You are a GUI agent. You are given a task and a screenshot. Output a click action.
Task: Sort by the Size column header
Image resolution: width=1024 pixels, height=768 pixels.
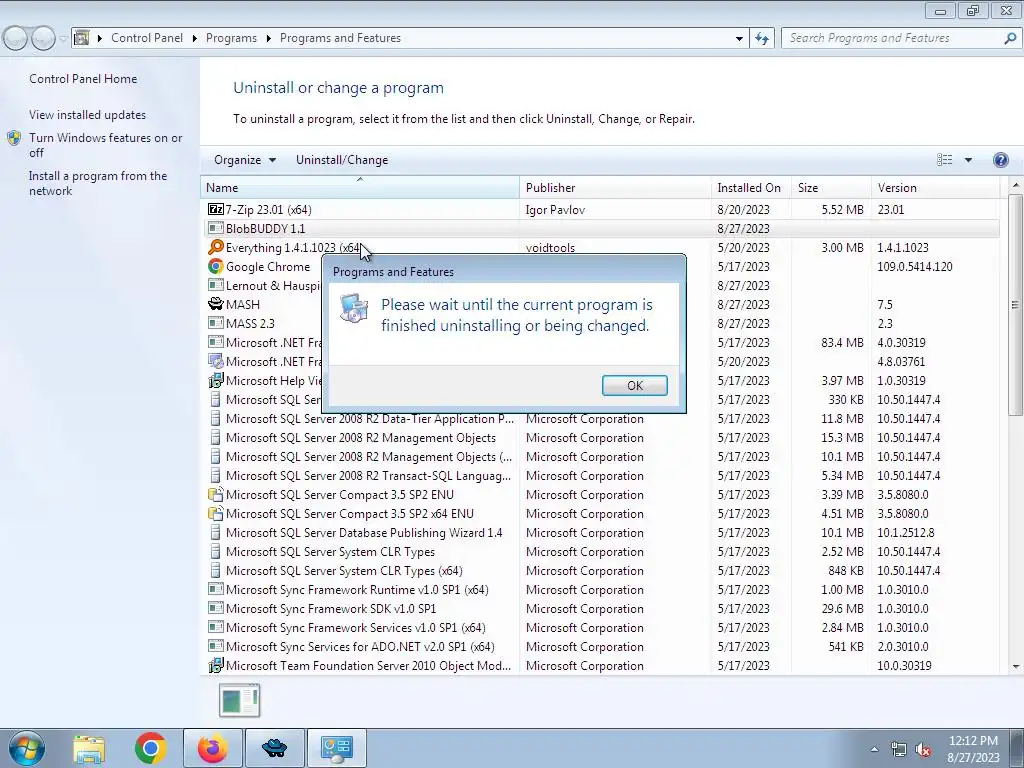[x=831, y=187]
